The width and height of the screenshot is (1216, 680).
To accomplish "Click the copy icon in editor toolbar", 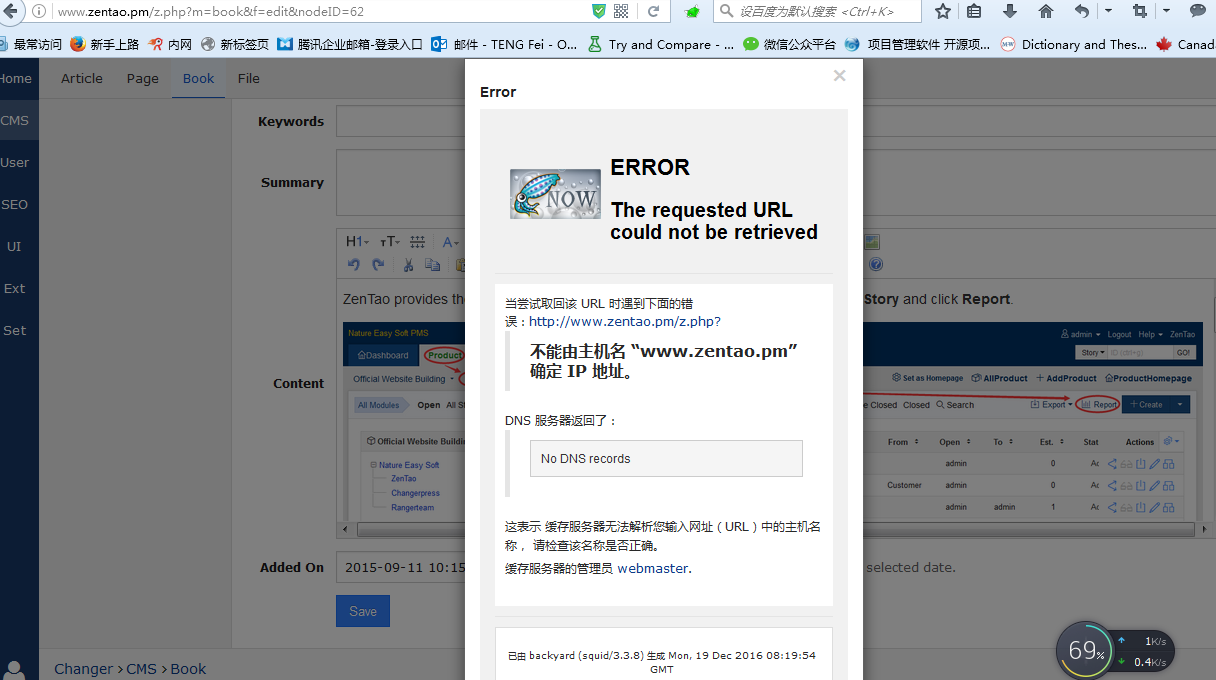I will [x=432, y=265].
